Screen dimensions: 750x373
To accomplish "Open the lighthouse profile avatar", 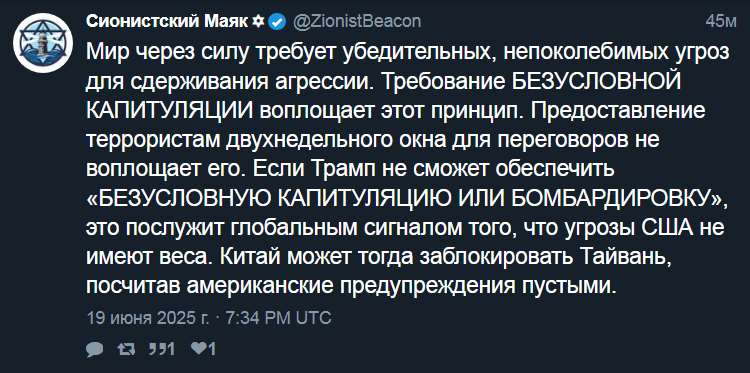I will tap(43, 43).
